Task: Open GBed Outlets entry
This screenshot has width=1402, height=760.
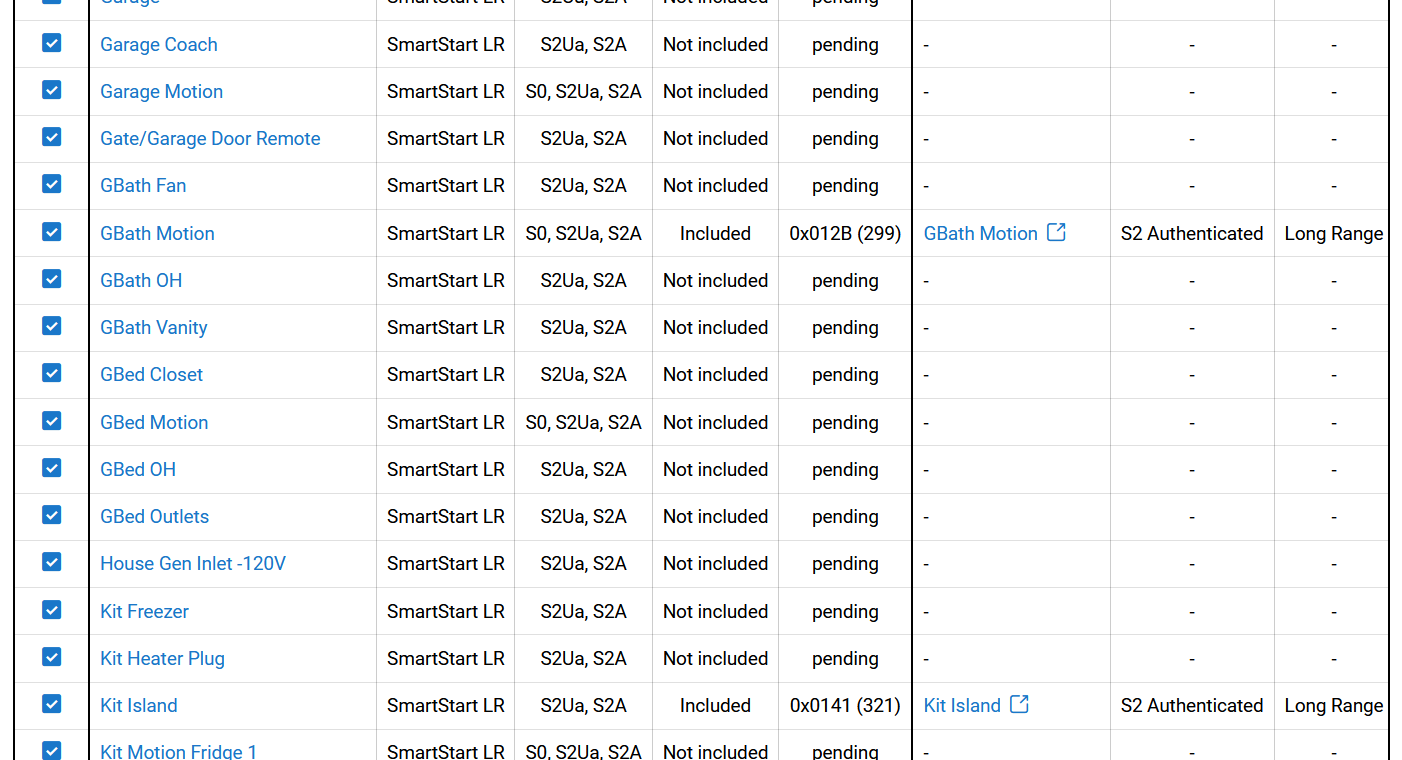Action: point(154,517)
